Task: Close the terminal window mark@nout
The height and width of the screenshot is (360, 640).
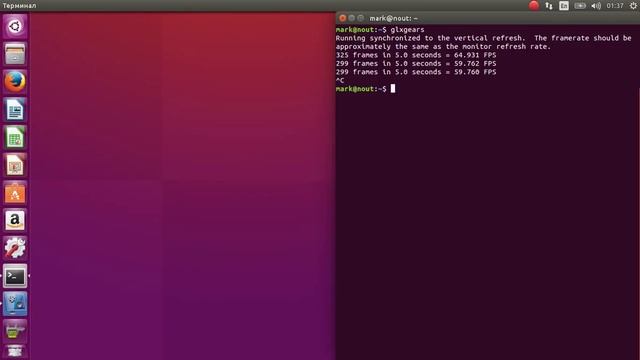Action: pyautogui.click(x=342, y=18)
